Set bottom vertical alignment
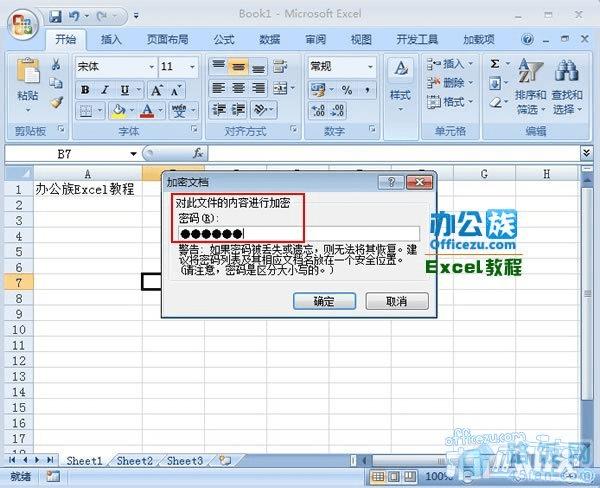Viewport: 600px width, 488px height. pos(258,67)
